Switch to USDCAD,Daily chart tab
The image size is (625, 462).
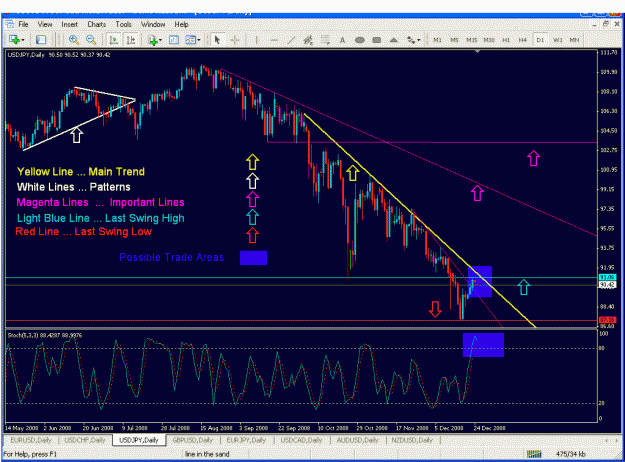pos(301,440)
